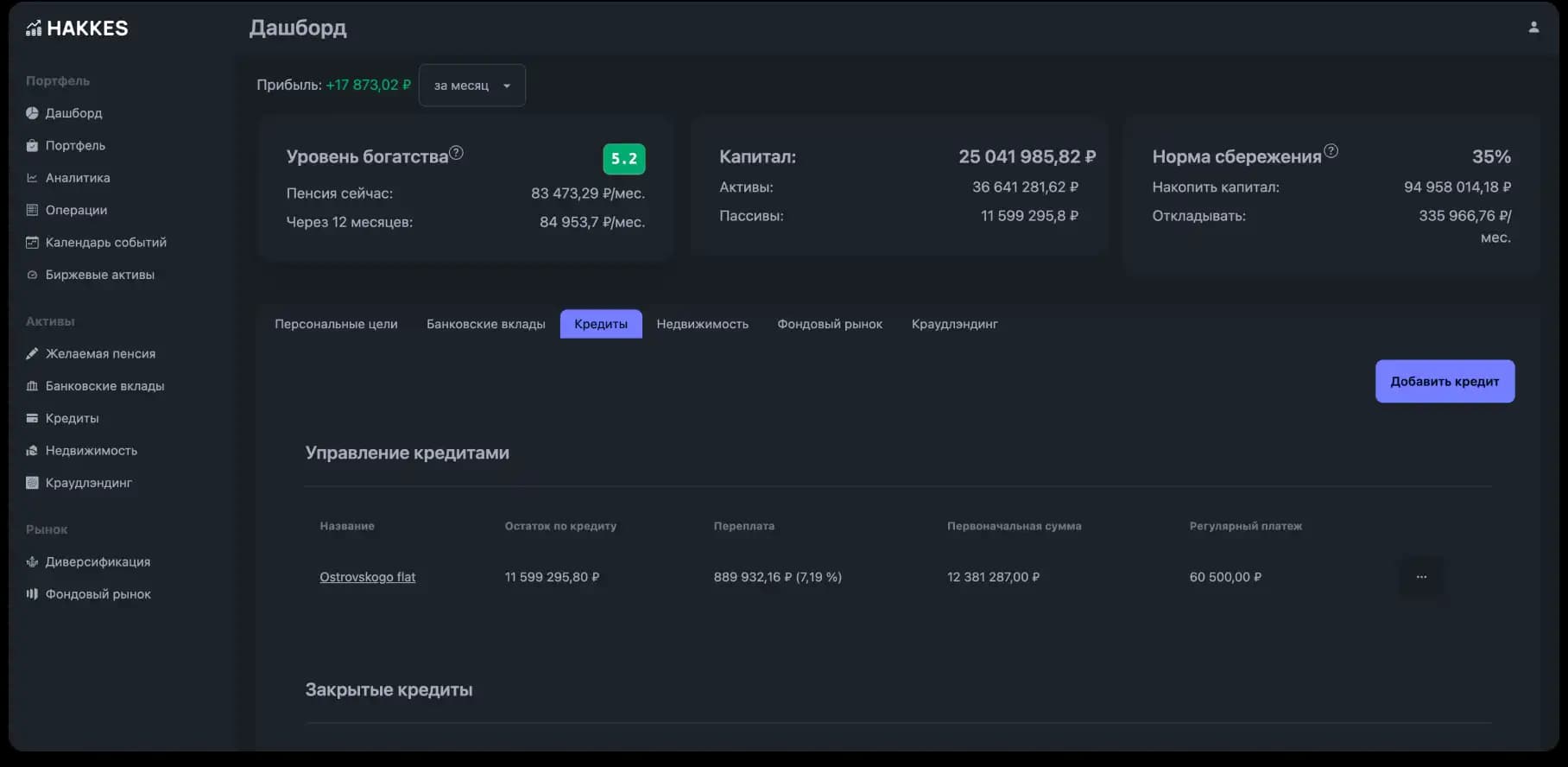Viewport: 1568px width, 767px height.
Task: Click pension value 83 473,29 ₽/мес.
Action: tap(588, 193)
